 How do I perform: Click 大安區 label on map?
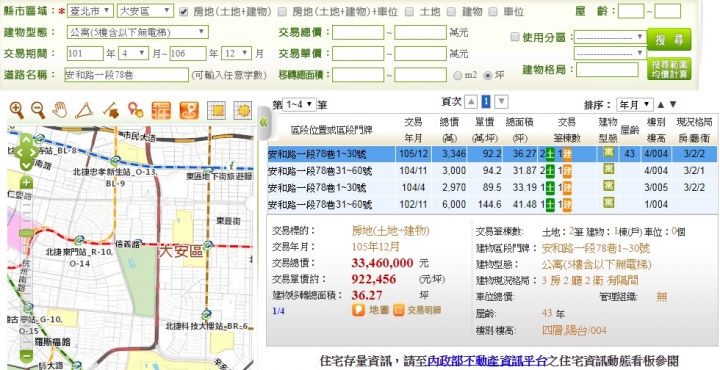[x=180, y=251]
